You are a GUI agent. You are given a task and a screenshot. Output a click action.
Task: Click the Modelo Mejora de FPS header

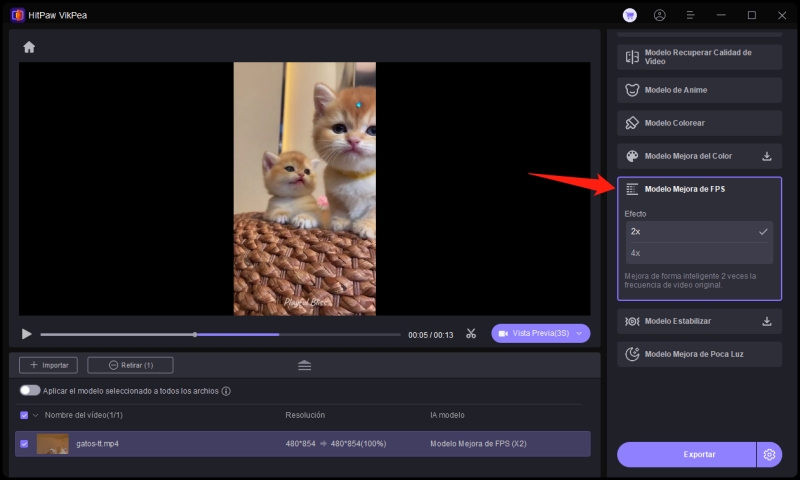[x=699, y=189]
